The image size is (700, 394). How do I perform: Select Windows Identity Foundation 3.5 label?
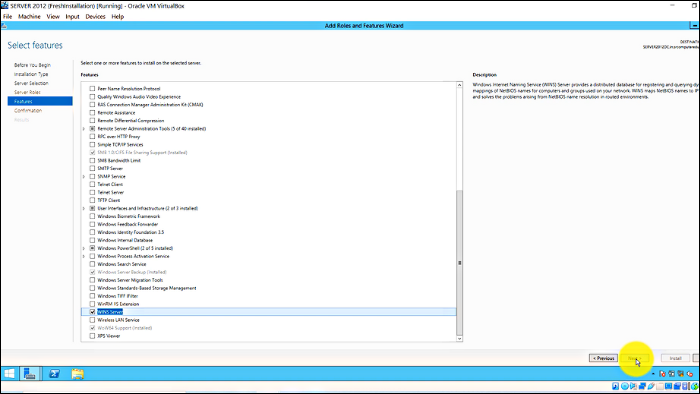130,232
